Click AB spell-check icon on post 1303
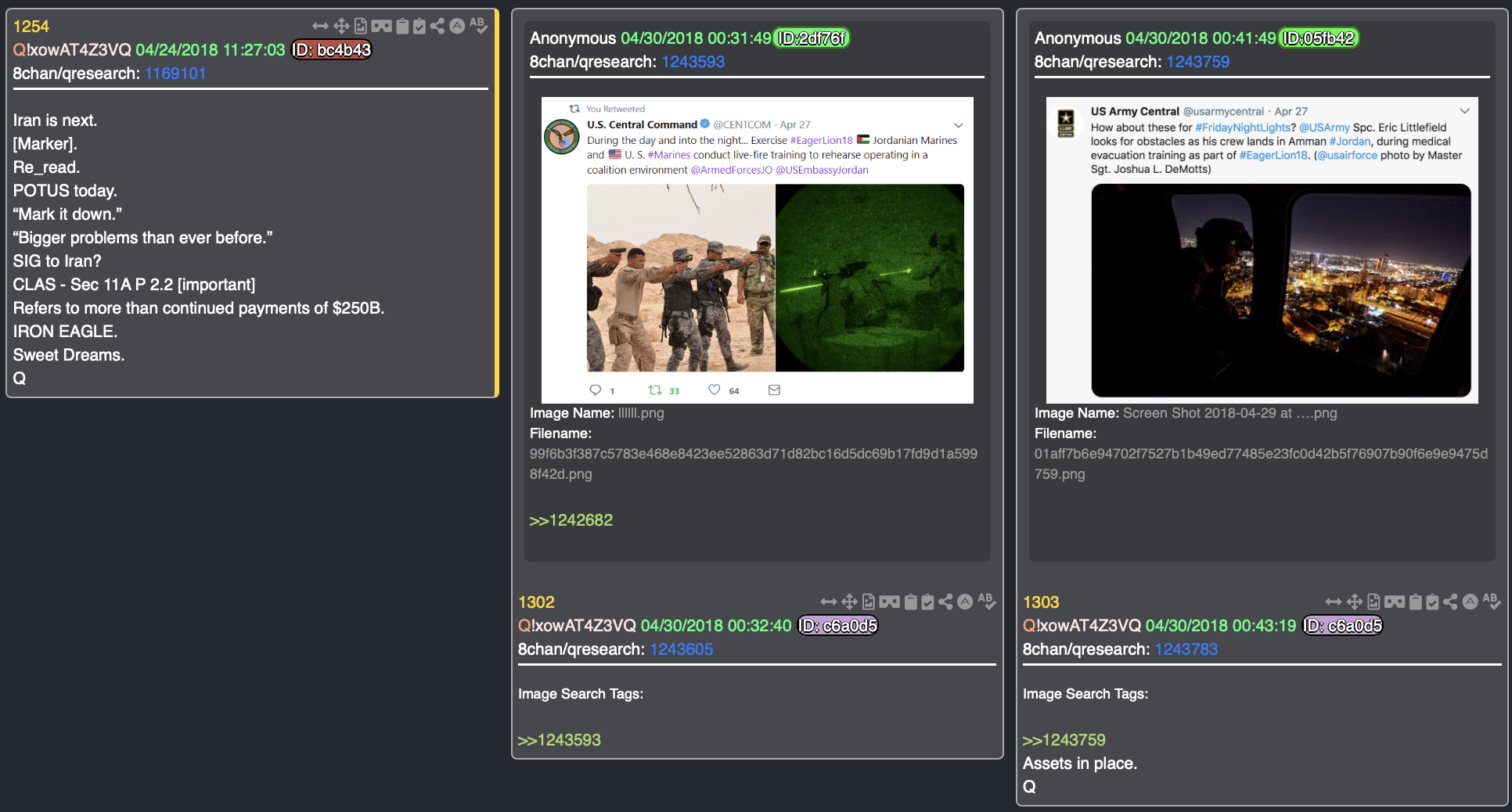This screenshot has width=1512, height=812. click(x=1491, y=602)
